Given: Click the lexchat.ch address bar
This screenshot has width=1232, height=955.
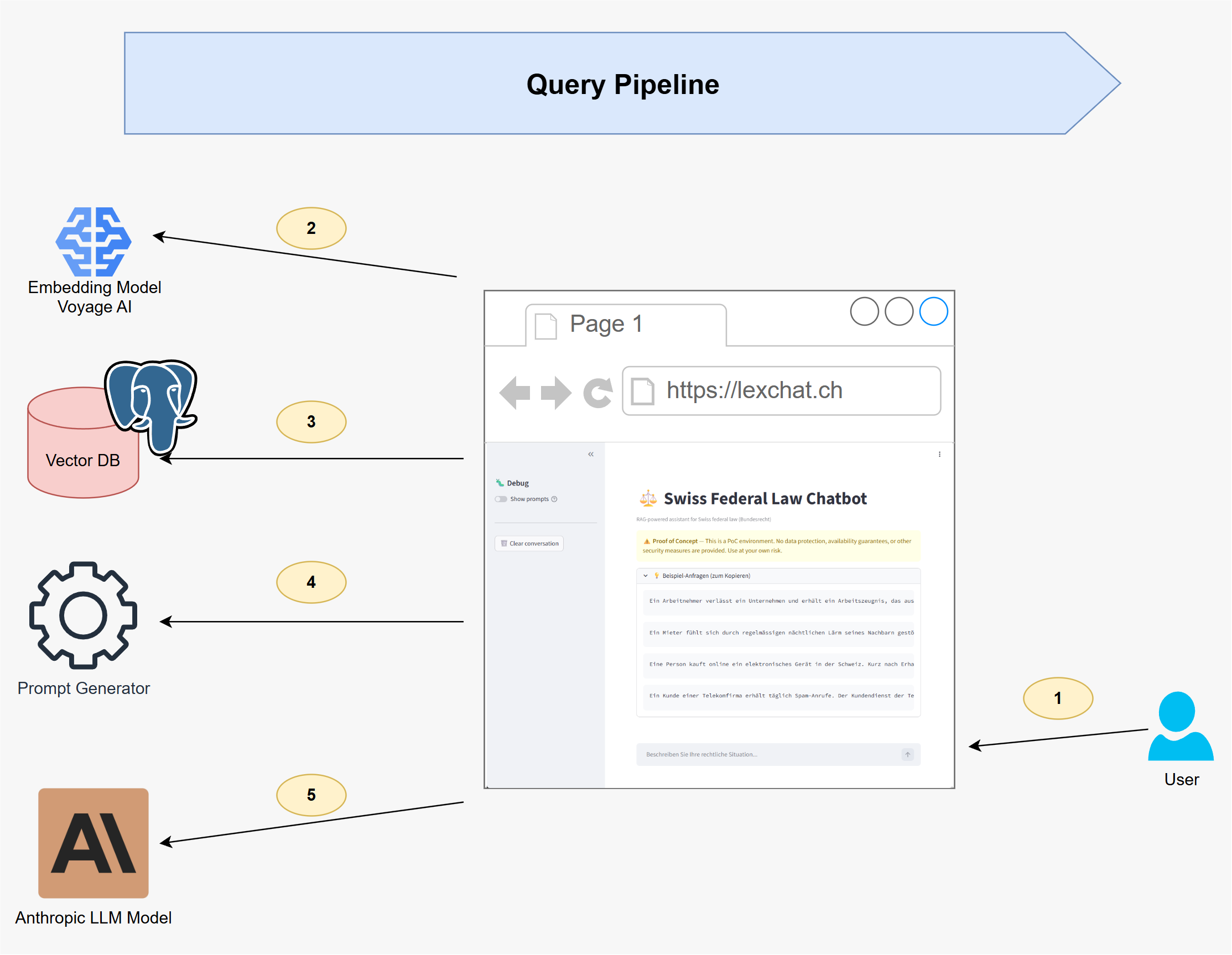Looking at the screenshot, I should (754, 390).
